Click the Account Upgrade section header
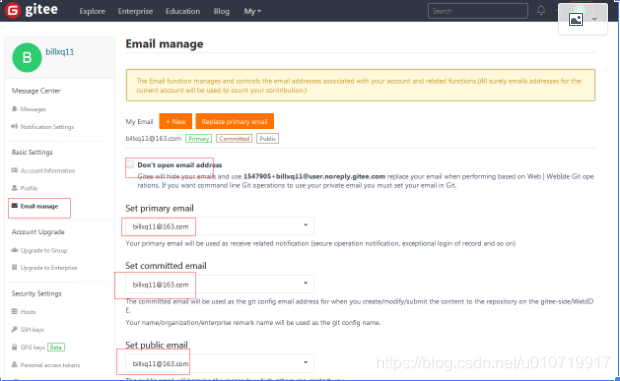Screen dimensions: 620x381 click(38, 232)
